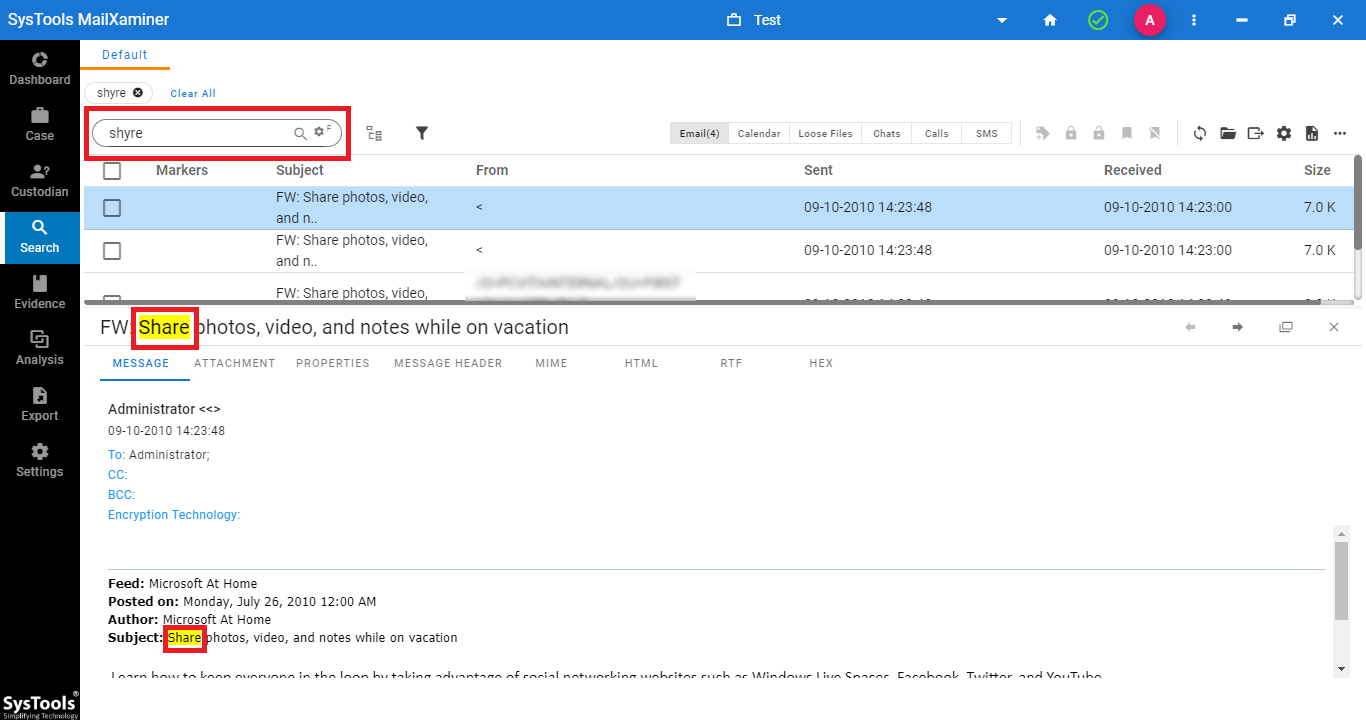Screen dimensions: 1366x720
Task: Open the filter funnel icon
Action: coord(422,133)
